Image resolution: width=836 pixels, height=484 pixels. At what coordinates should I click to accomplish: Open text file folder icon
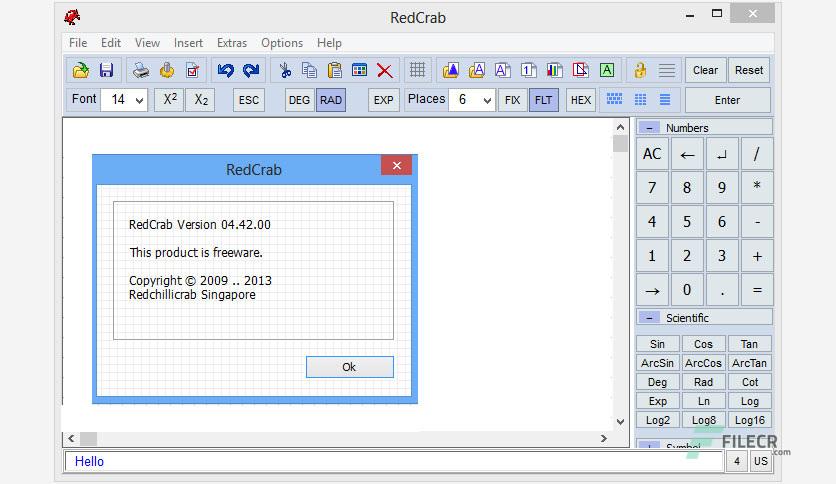coord(477,70)
